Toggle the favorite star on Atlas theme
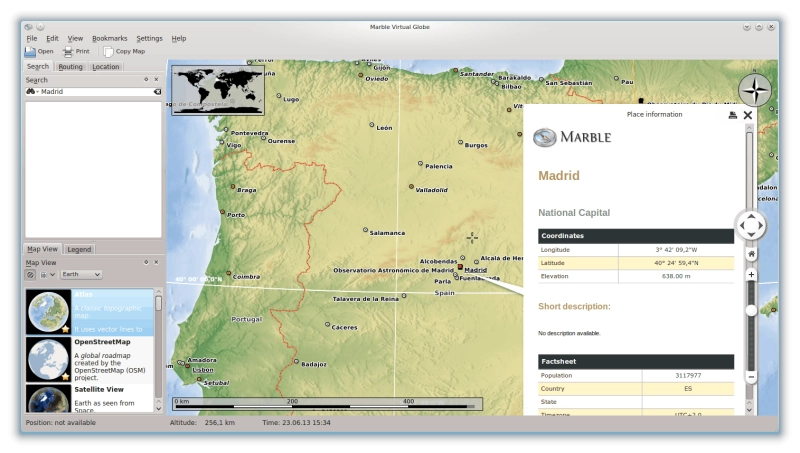The width and height of the screenshot is (800, 453). [x=65, y=329]
